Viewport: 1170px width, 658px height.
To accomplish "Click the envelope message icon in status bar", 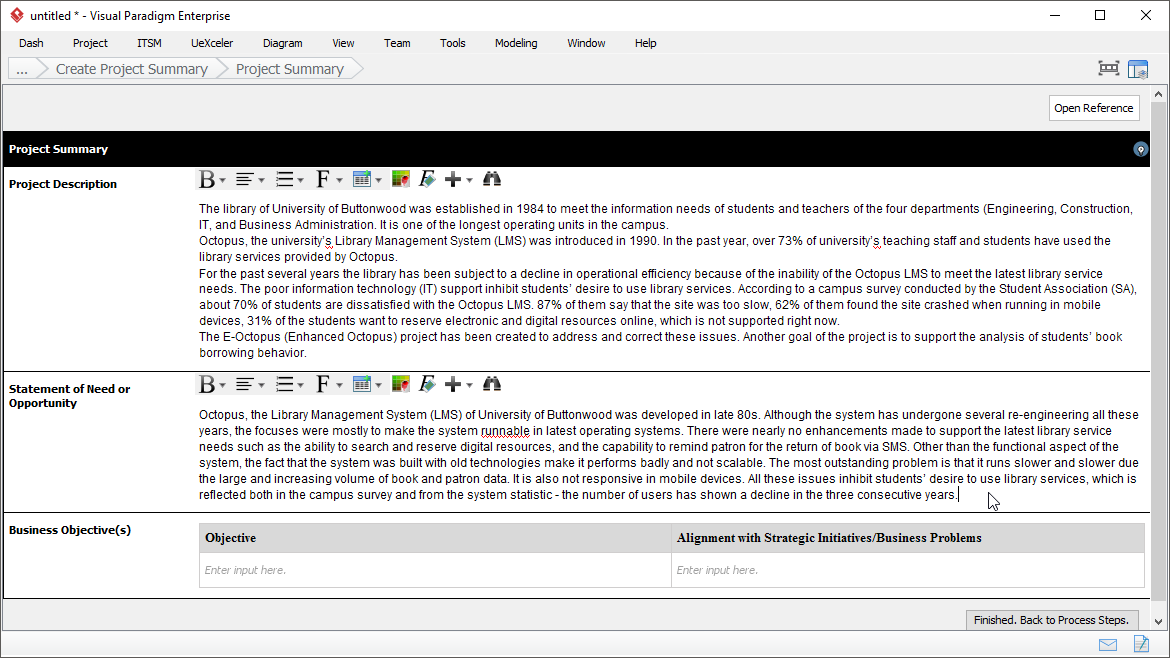I will click(1108, 645).
